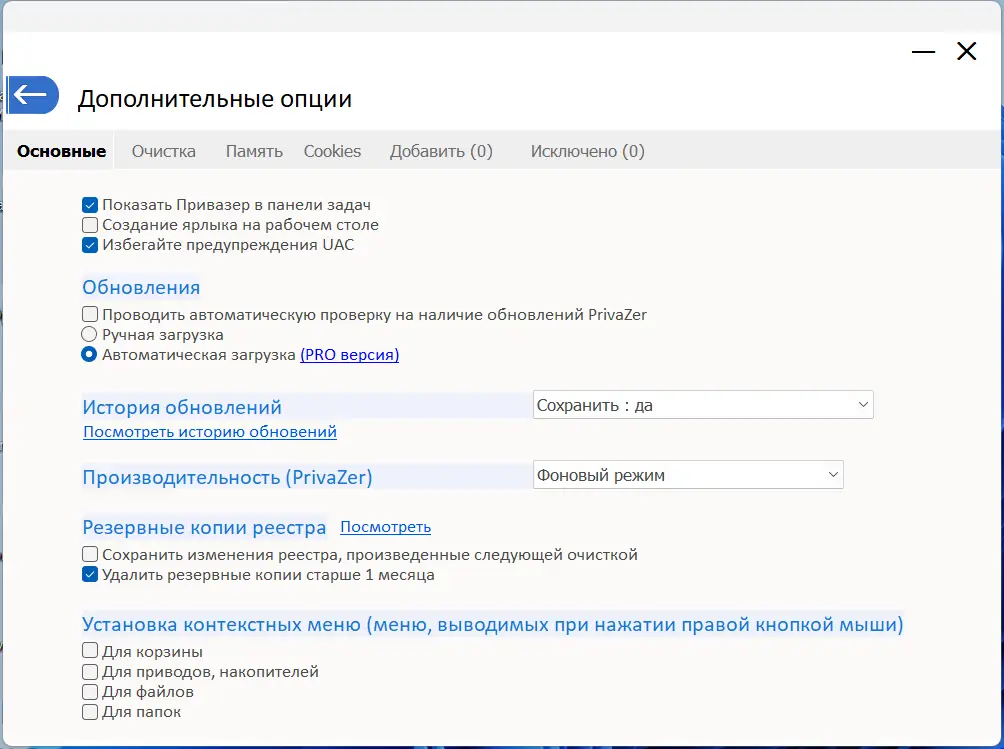Screen dimensions: 1004x749
Task: Toggle Избегайте предупреждения UAC checkbox
Action: pos(90,245)
